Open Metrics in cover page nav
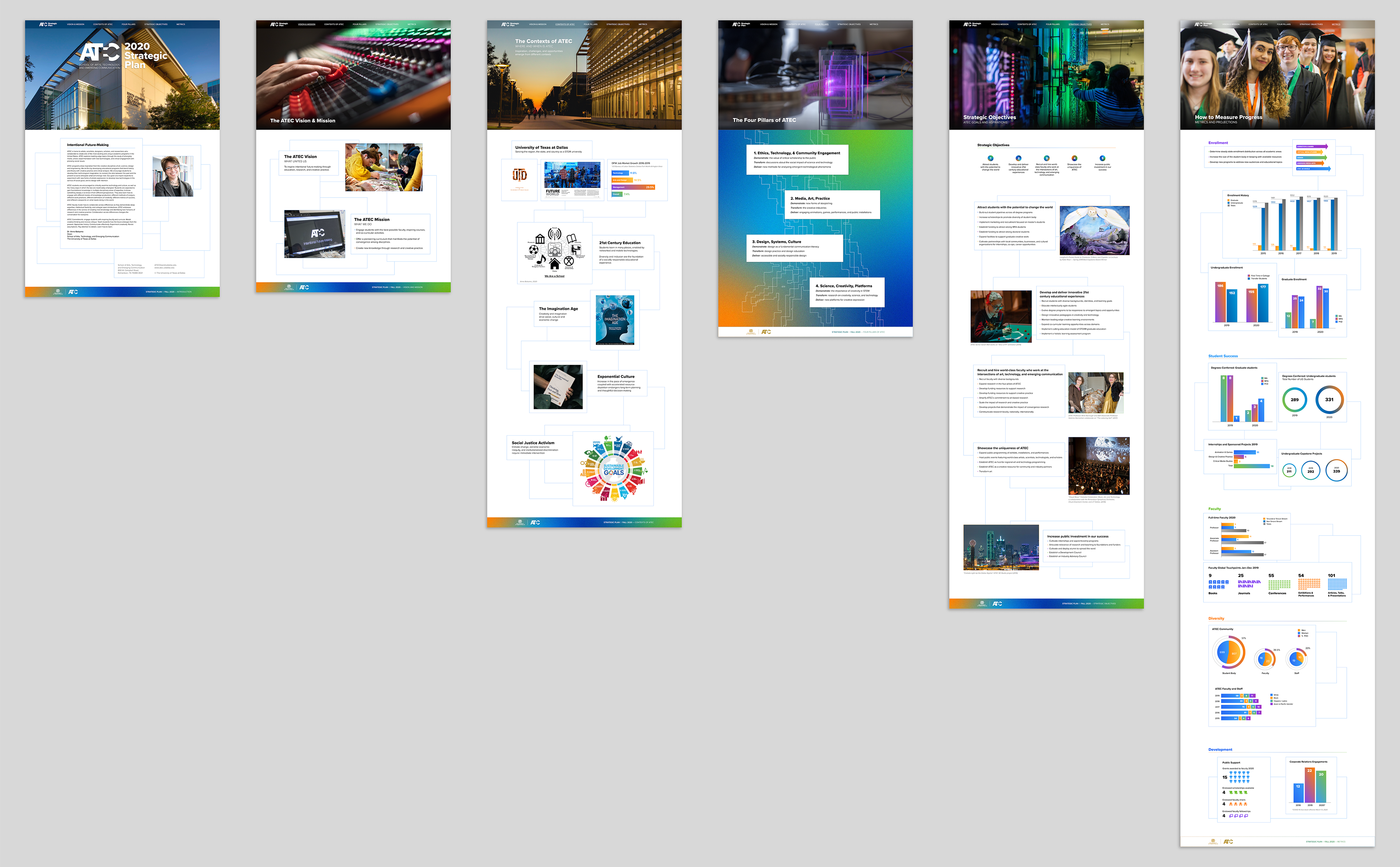Screen dimensions: 1400x867 (180, 24)
